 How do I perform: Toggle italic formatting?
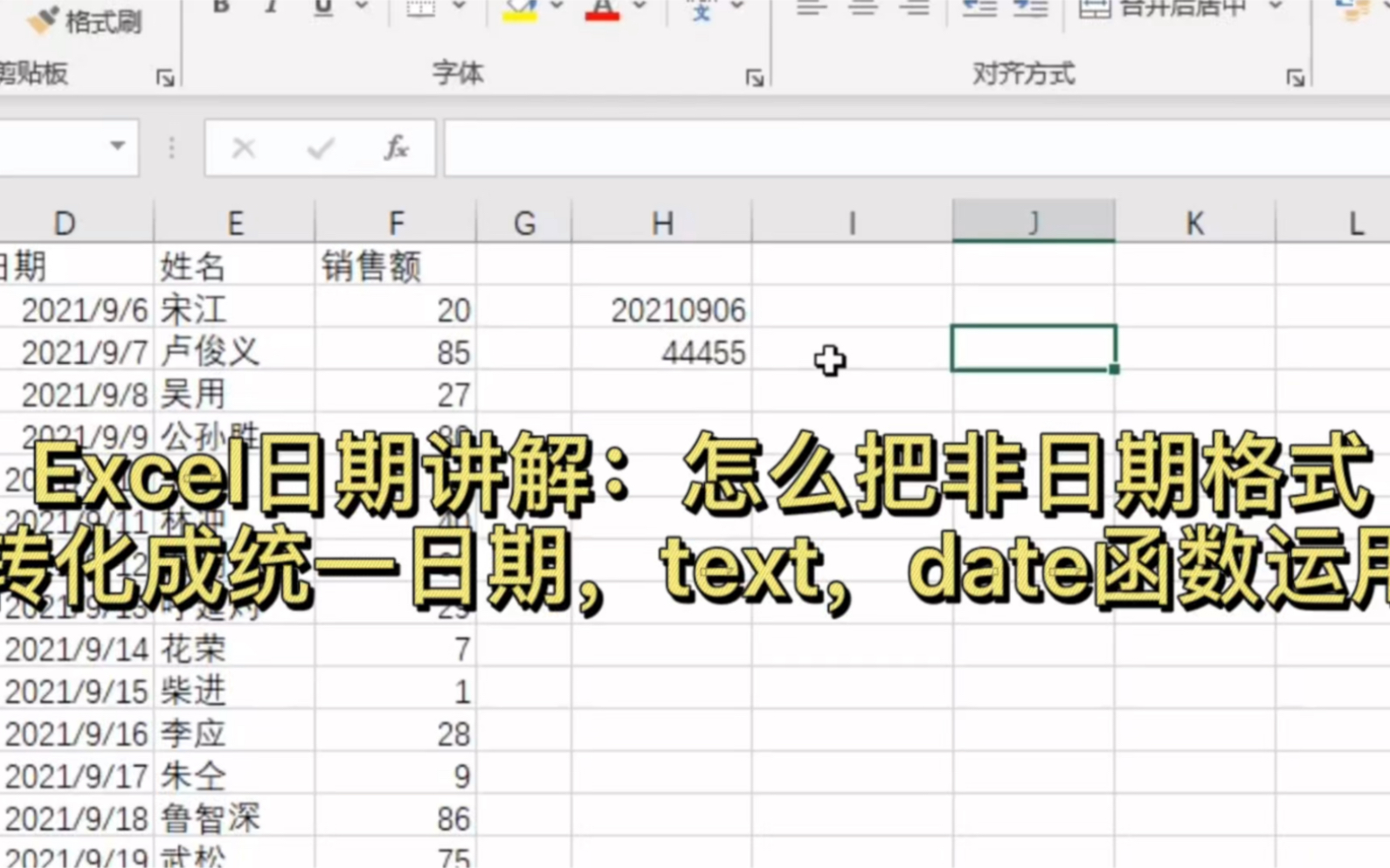pos(272,7)
